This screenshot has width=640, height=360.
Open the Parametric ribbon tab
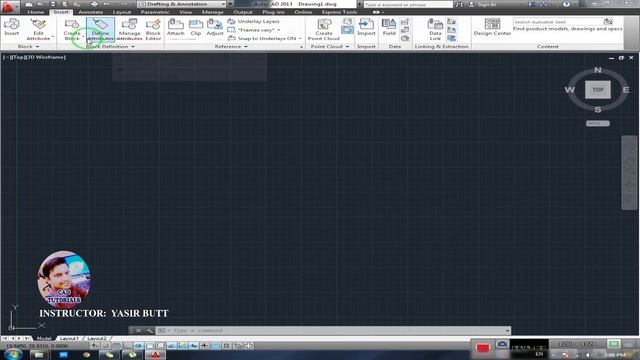tap(155, 12)
